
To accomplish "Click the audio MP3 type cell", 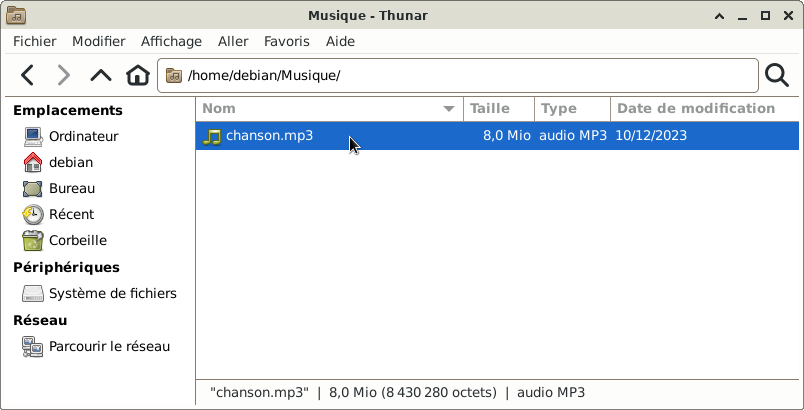I will click(573, 136).
